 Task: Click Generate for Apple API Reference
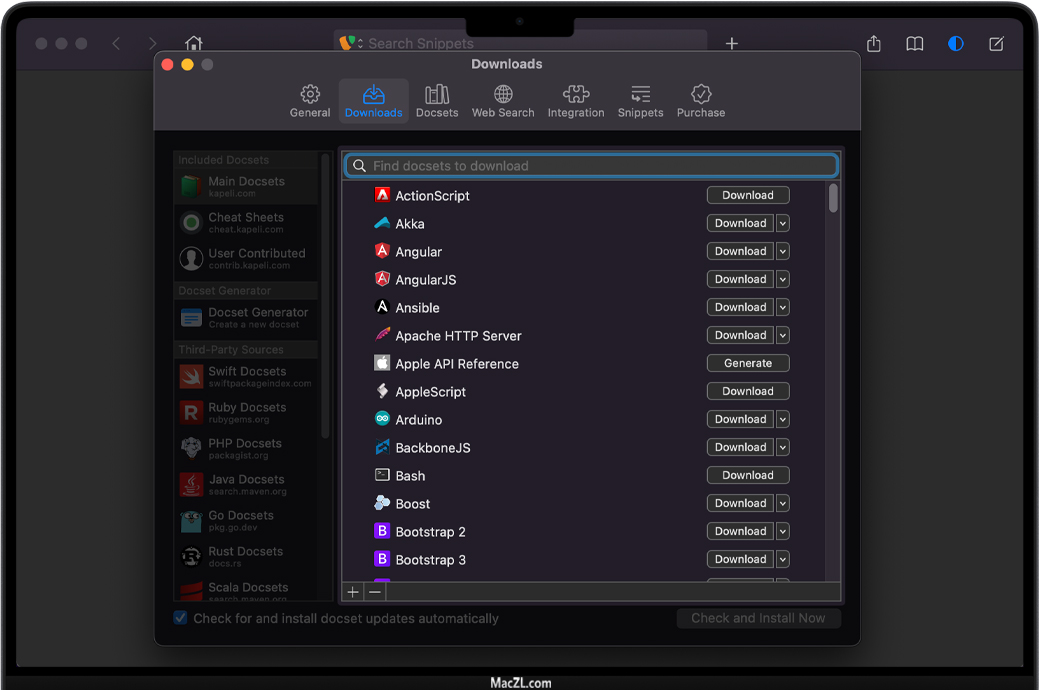(x=747, y=364)
